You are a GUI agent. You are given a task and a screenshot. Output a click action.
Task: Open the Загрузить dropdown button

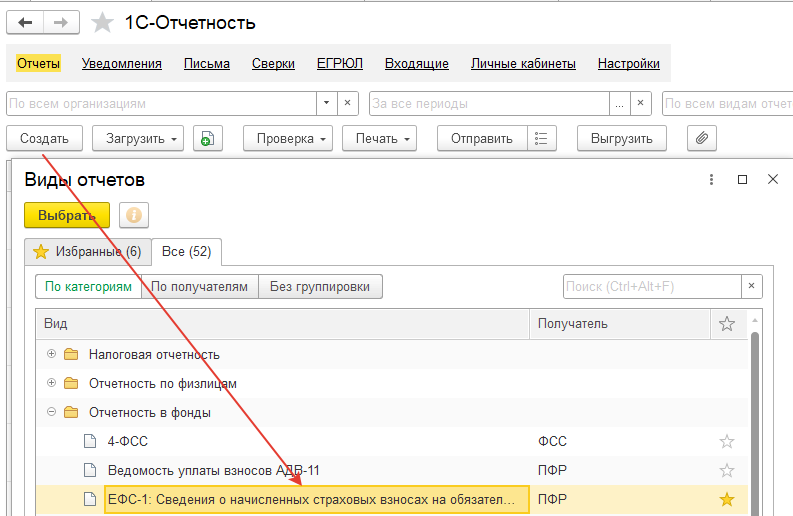[x=138, y=138]
